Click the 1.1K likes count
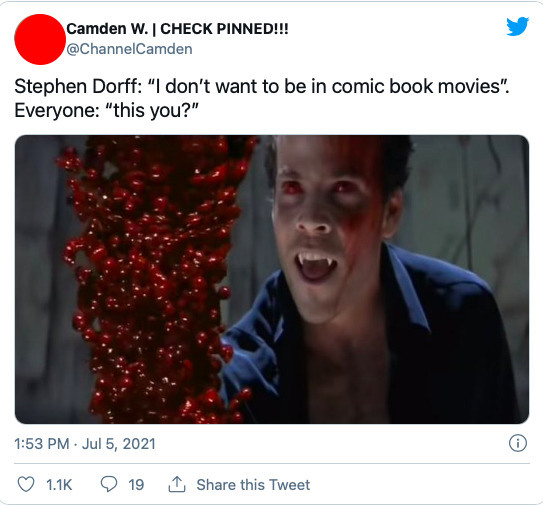This screenshot has width=543, height=505. click(x=59, y=485)
